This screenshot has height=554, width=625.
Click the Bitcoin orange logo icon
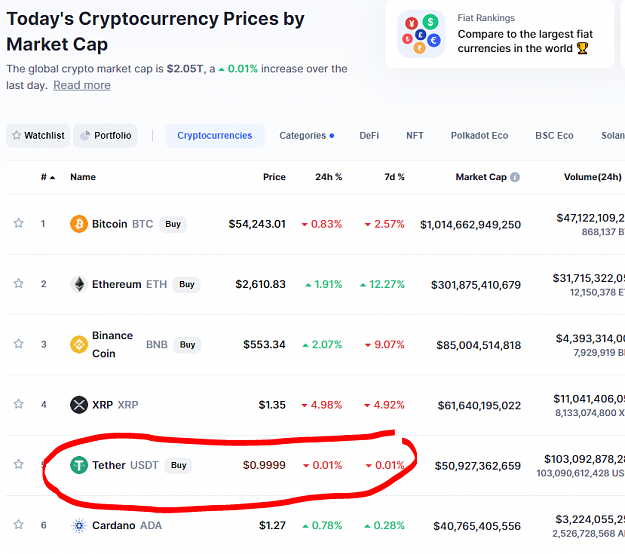click(79, 224)
